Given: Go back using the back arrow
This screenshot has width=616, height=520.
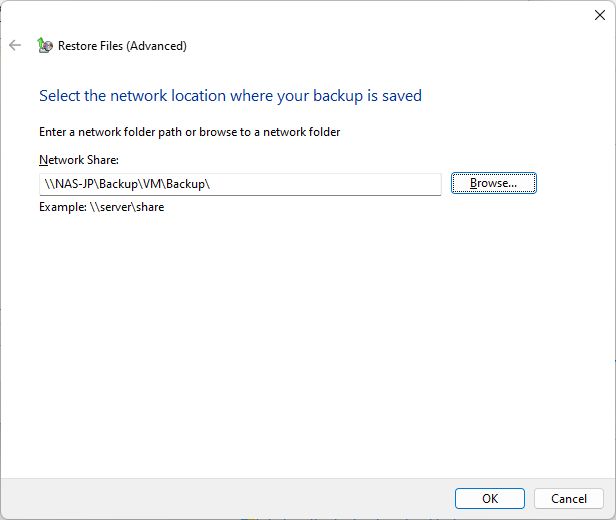Looking at the screenshot, I should 15,45.
